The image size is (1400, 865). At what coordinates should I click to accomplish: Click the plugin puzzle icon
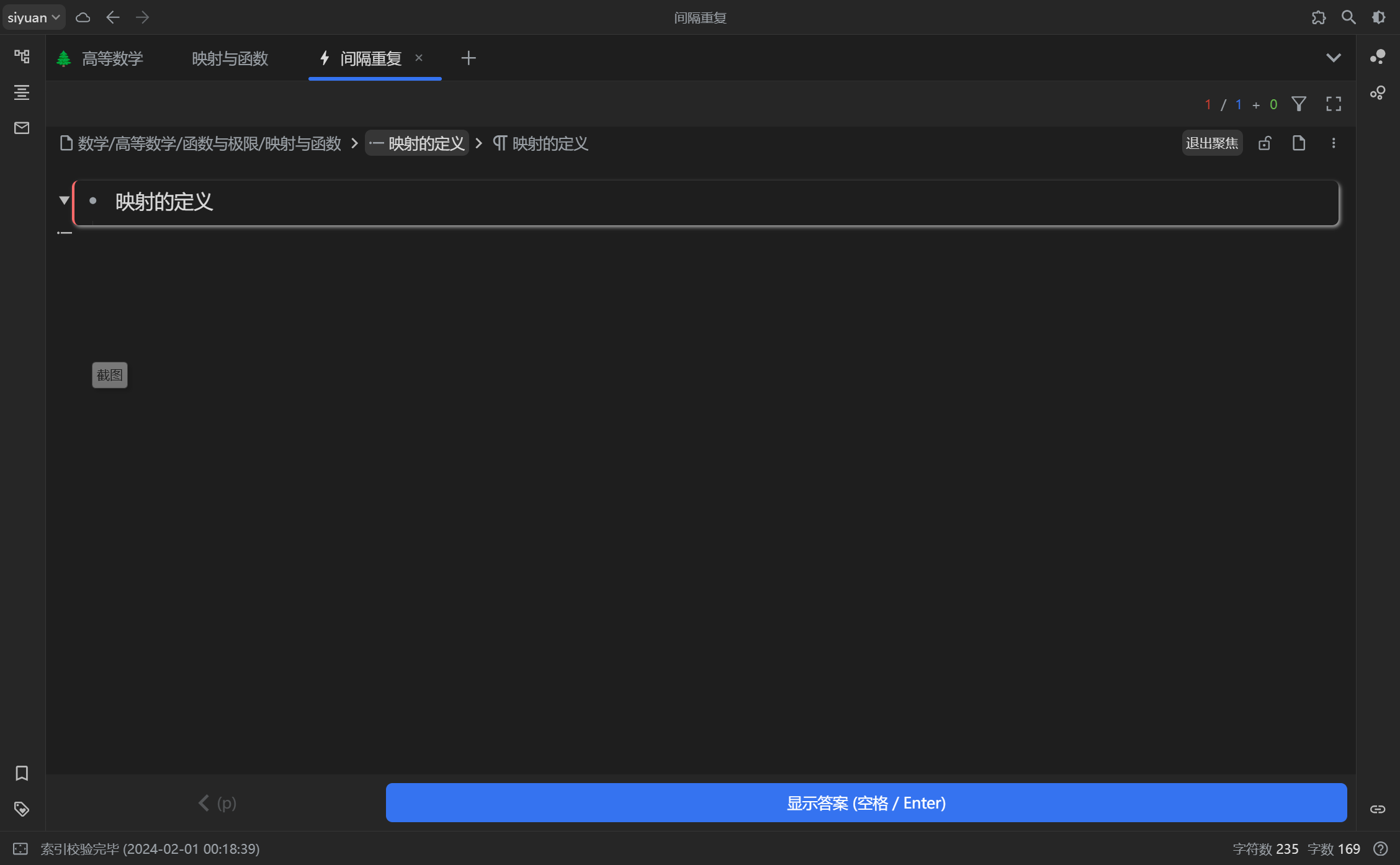pyautogui.click(x=1319, y=17)
